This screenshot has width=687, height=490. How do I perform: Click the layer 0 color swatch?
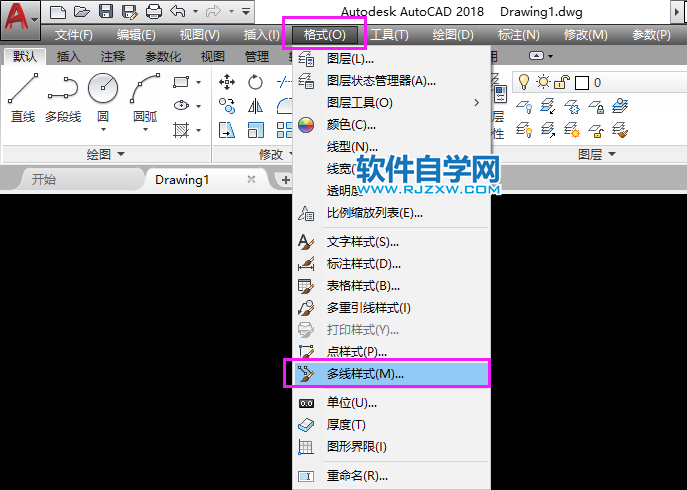[581, 82]
